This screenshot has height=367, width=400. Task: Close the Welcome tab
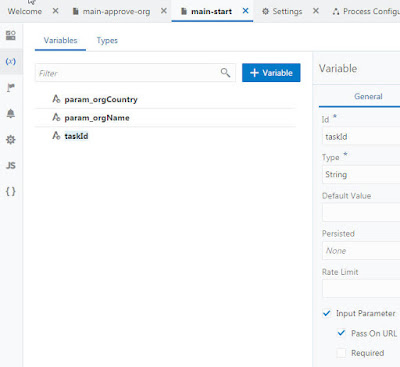coord(56,11)
